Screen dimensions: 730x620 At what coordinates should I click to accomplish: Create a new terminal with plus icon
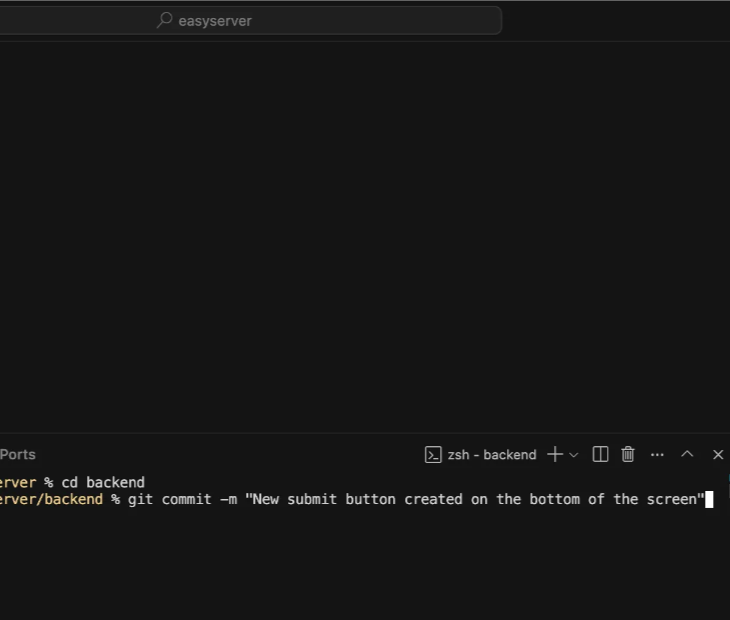[555, 454]
